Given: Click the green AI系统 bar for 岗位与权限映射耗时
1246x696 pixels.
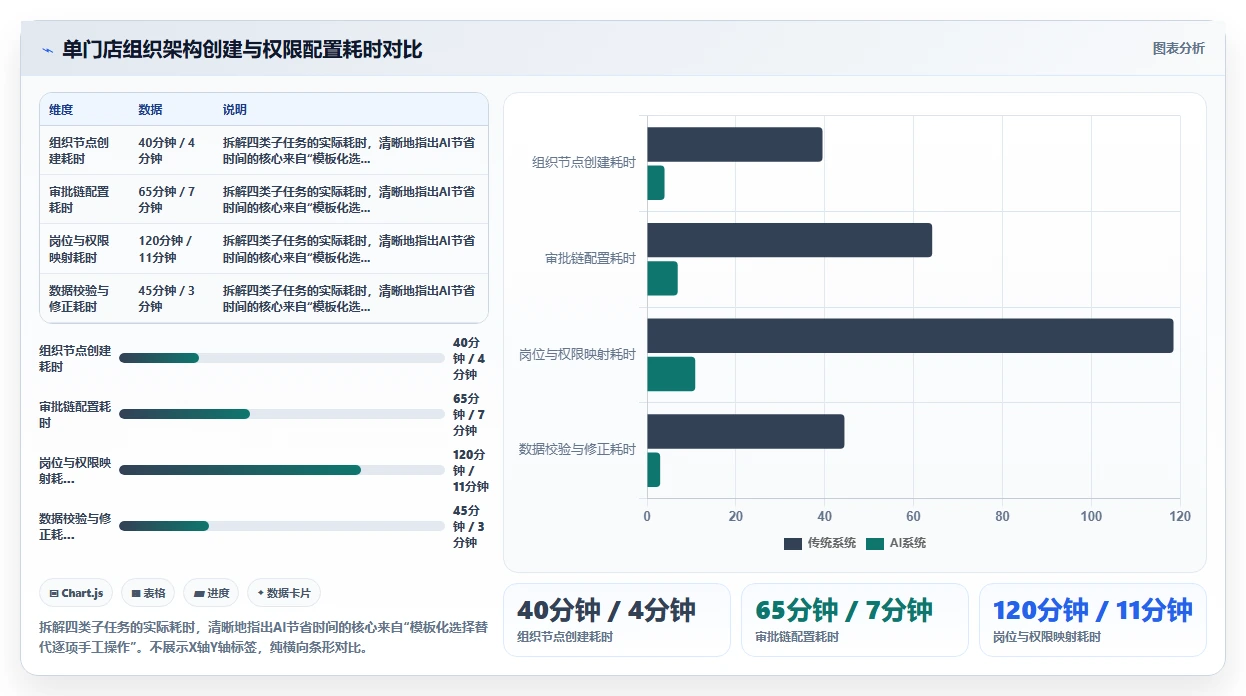Looking at the screenshot, I should tap(671, 374).
